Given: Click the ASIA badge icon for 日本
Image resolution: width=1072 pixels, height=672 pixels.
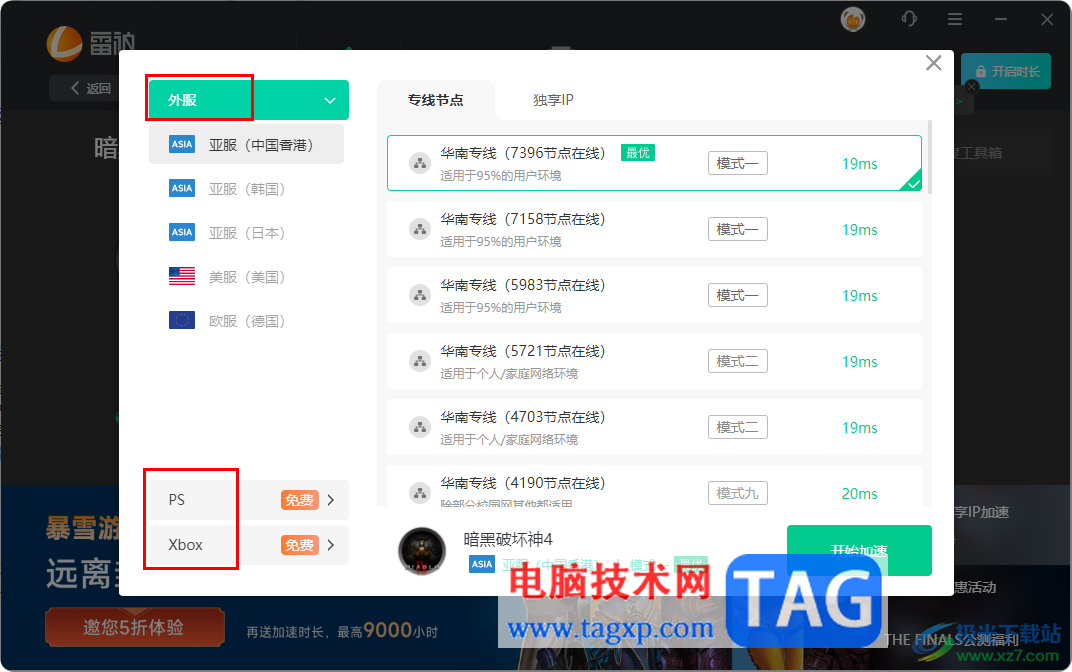Looking at the screenshot, I should 182,232.
